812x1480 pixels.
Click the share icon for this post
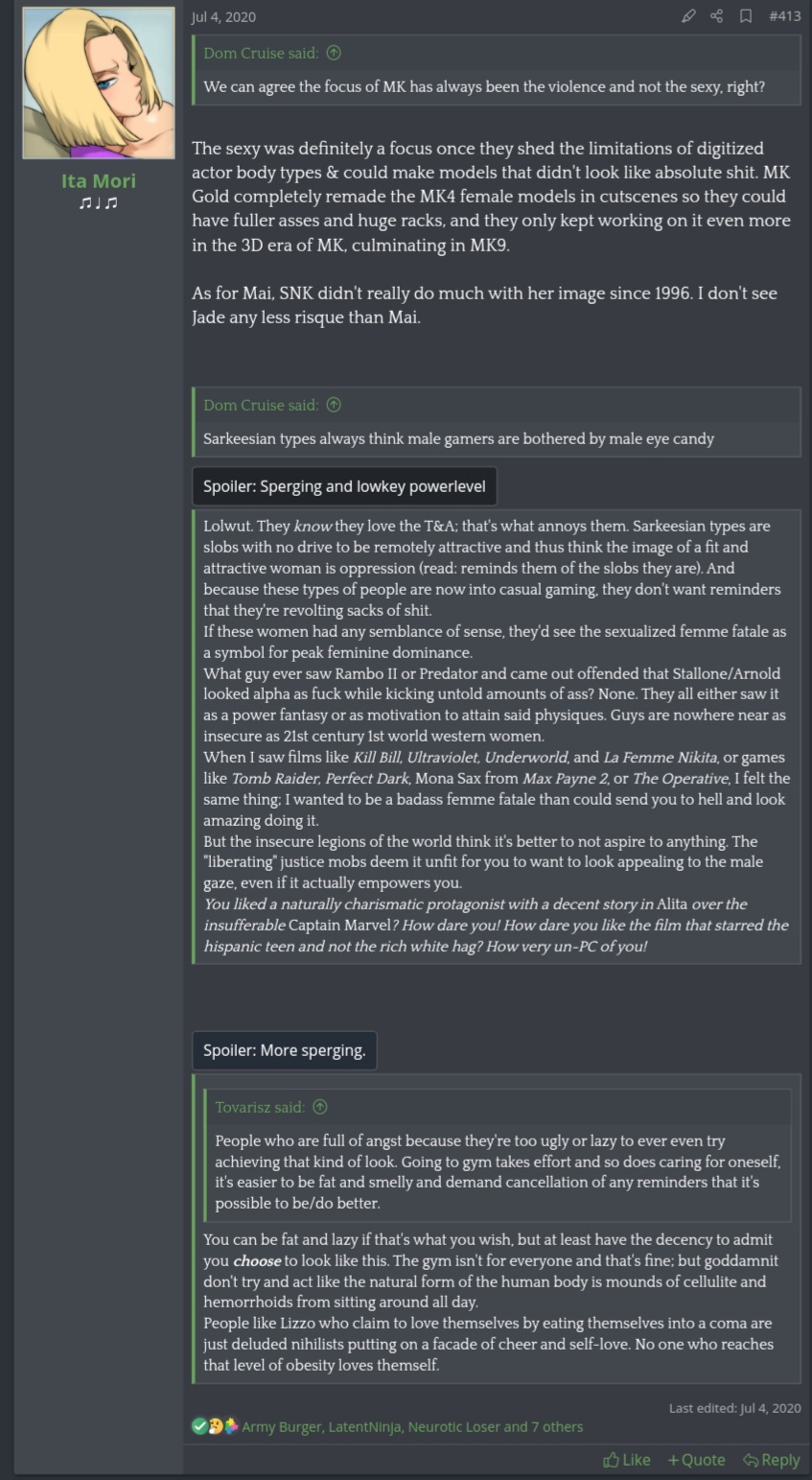(x=716, y=16)
